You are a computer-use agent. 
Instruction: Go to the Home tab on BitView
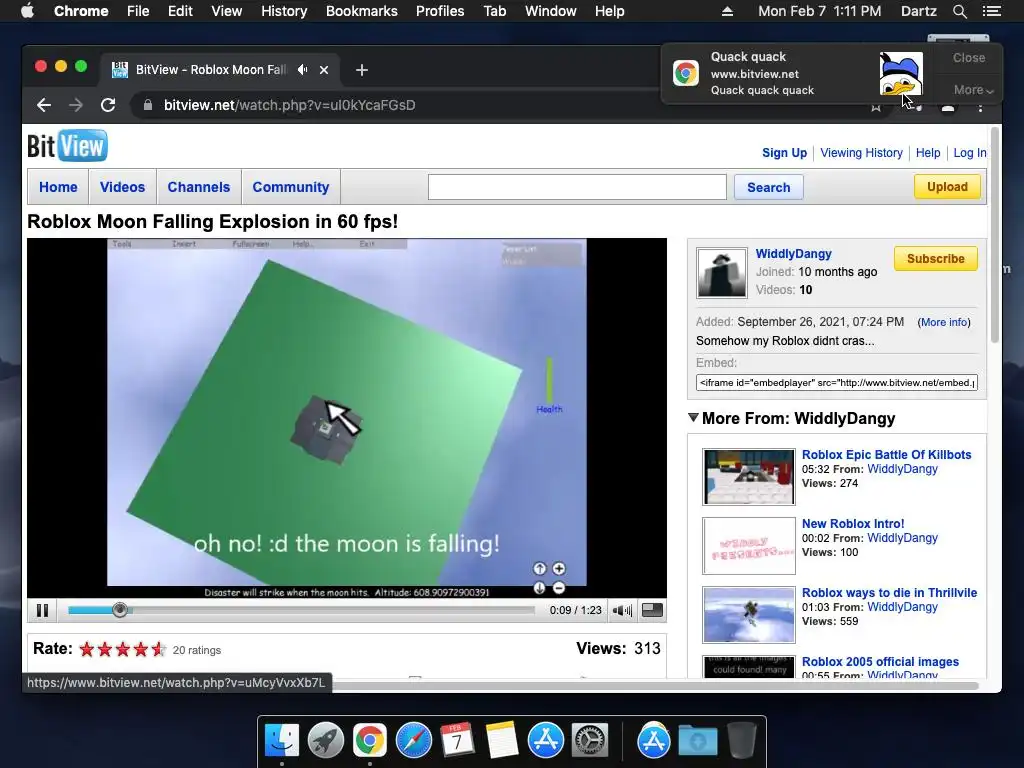point(58,187)
